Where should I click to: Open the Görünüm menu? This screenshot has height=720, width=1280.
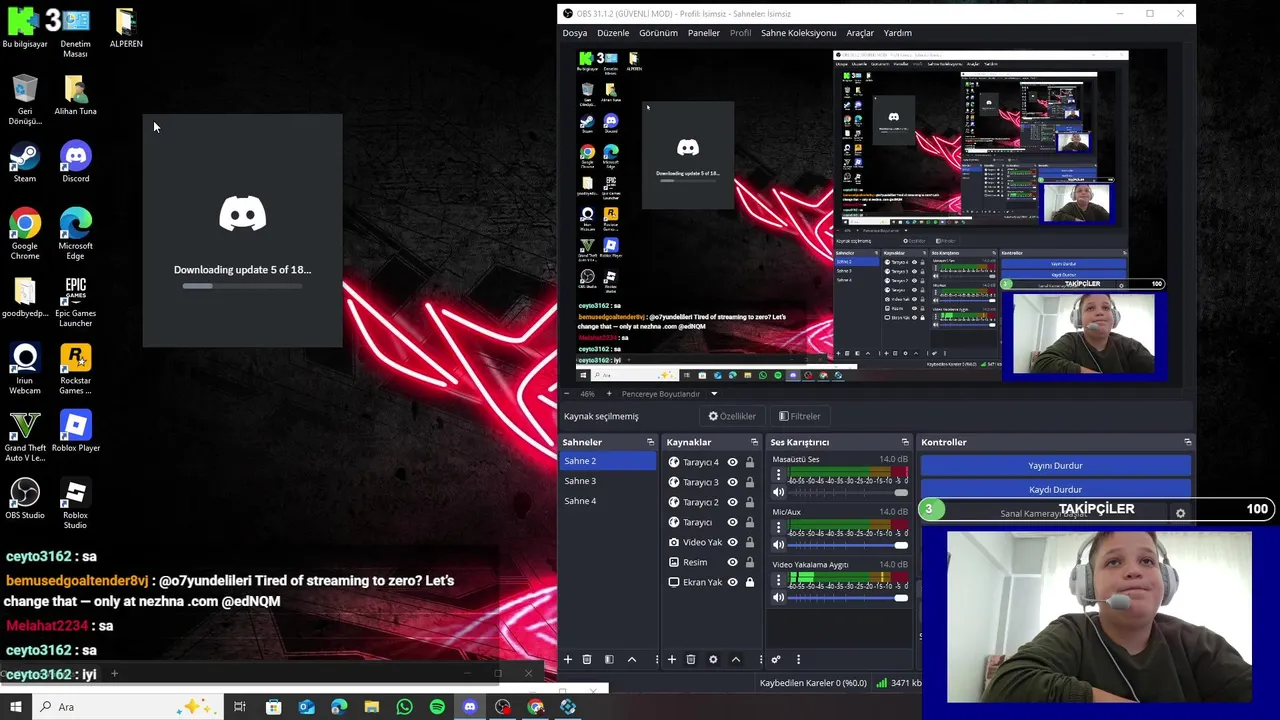coord(658,33)
